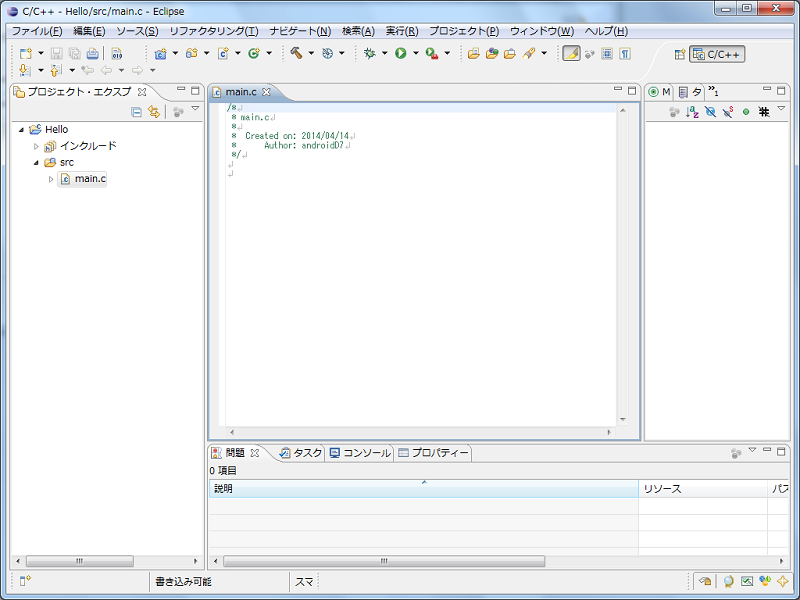Select the C/C++ perspective button

point(717,54)
